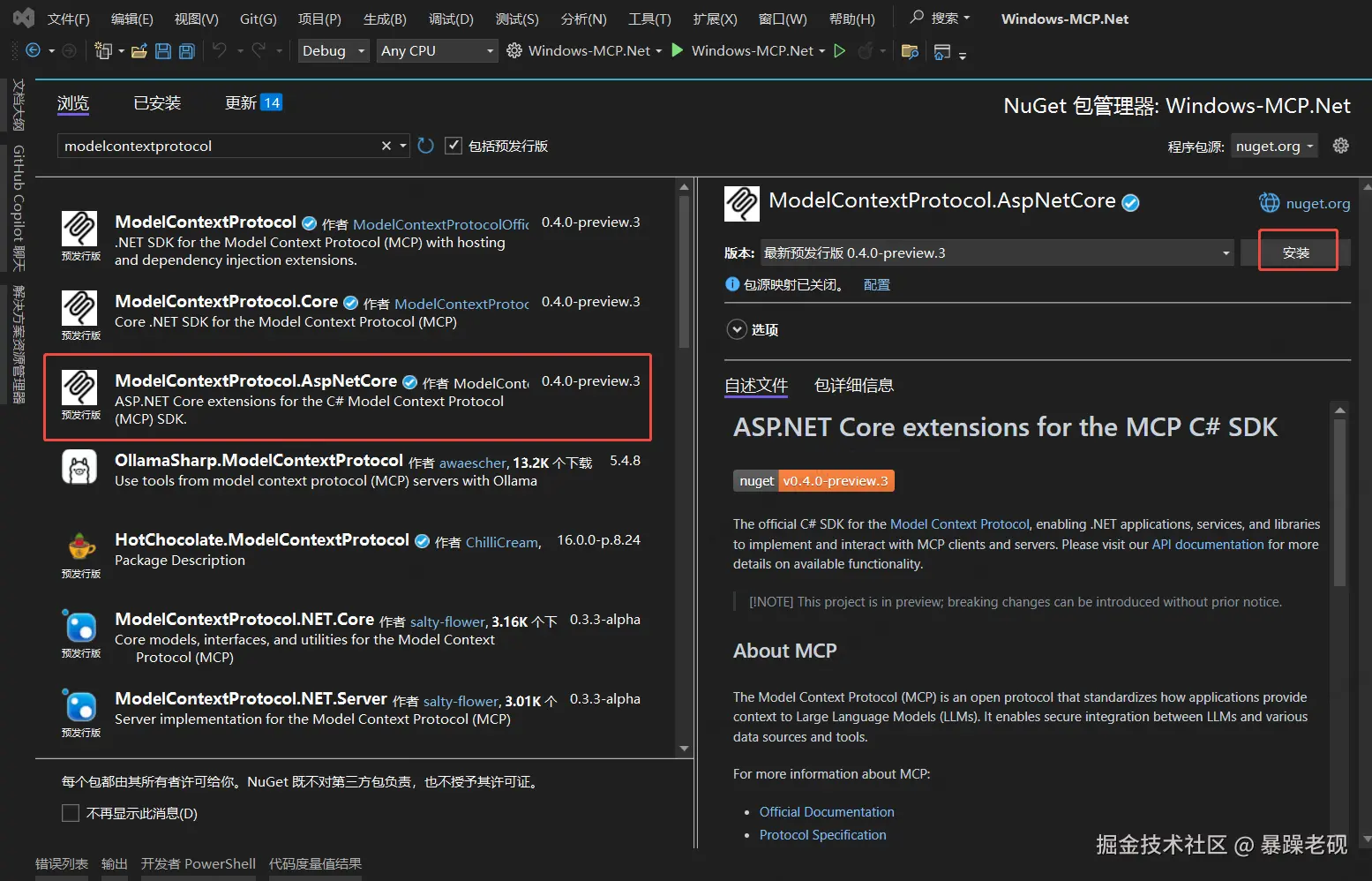Screen dimensions: 1372x881
Task: Click the redo icon in toolbar
Action: 259,50
